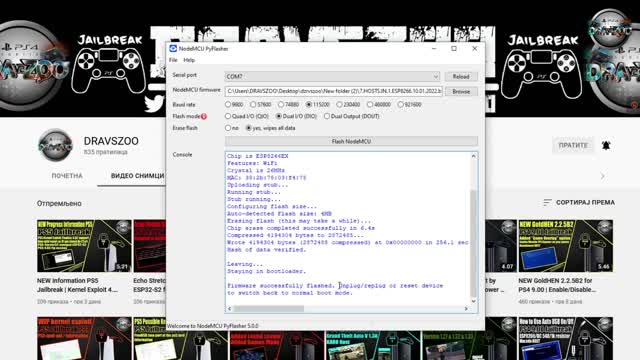This screenshot has width=640, height=360.
Task: Click the right chevron on the channel tabs
Action: point(602,176)
